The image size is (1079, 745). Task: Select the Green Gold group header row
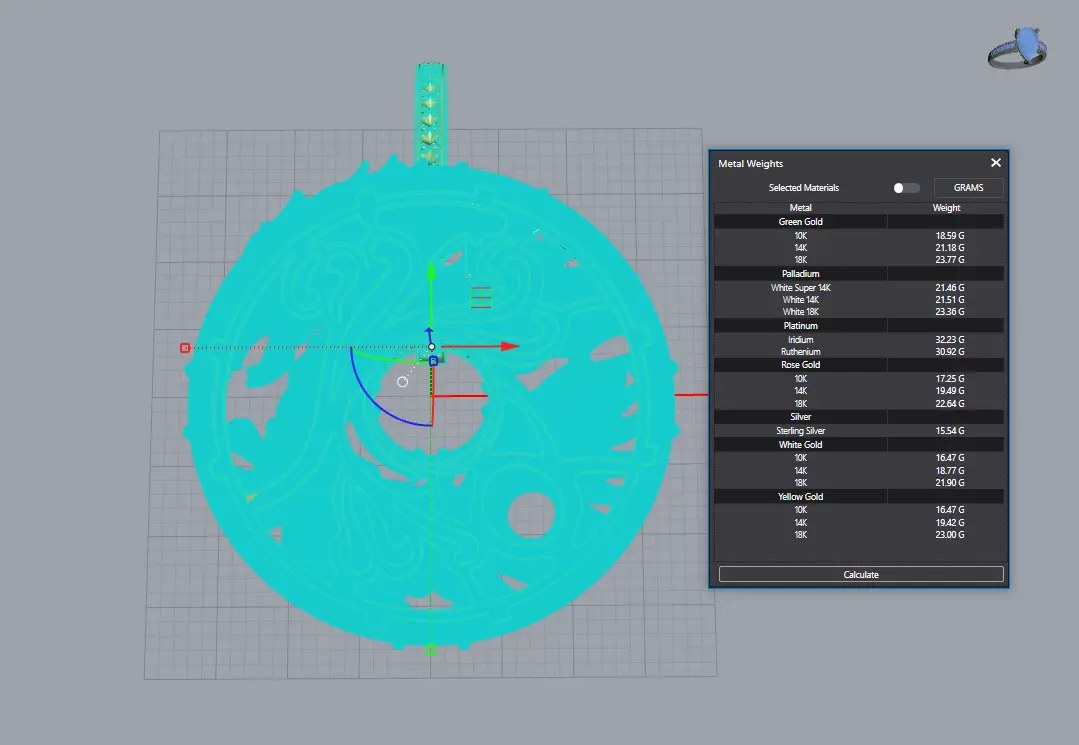point(859,222)
